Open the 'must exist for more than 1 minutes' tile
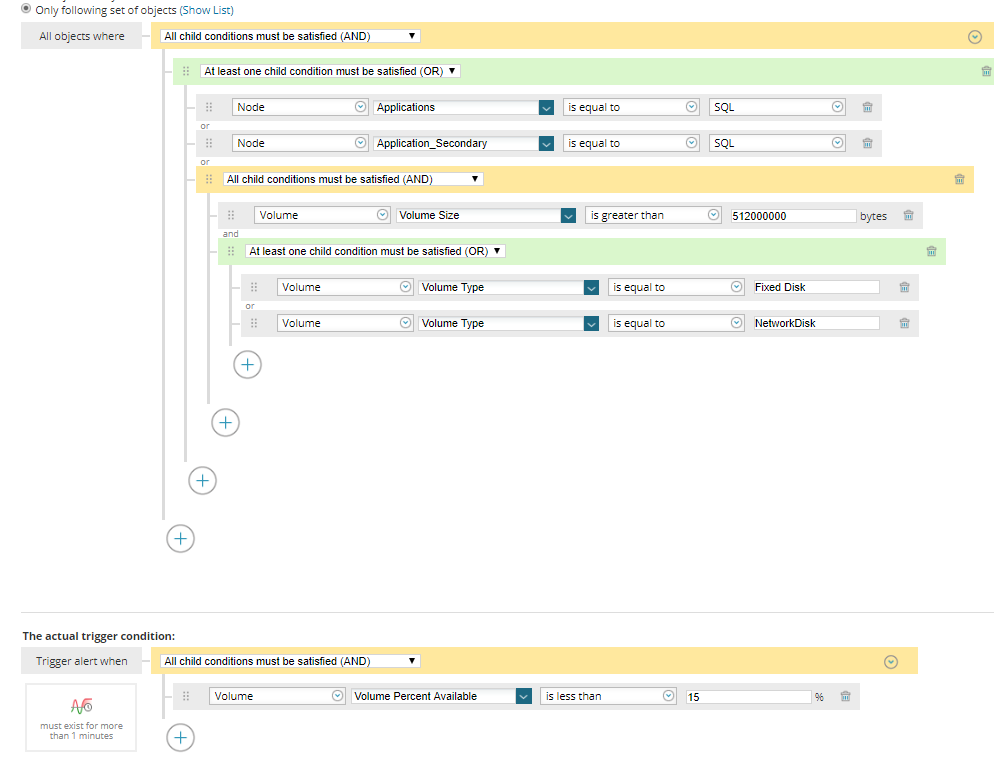The image size is (994, 759). coord(81,718)
